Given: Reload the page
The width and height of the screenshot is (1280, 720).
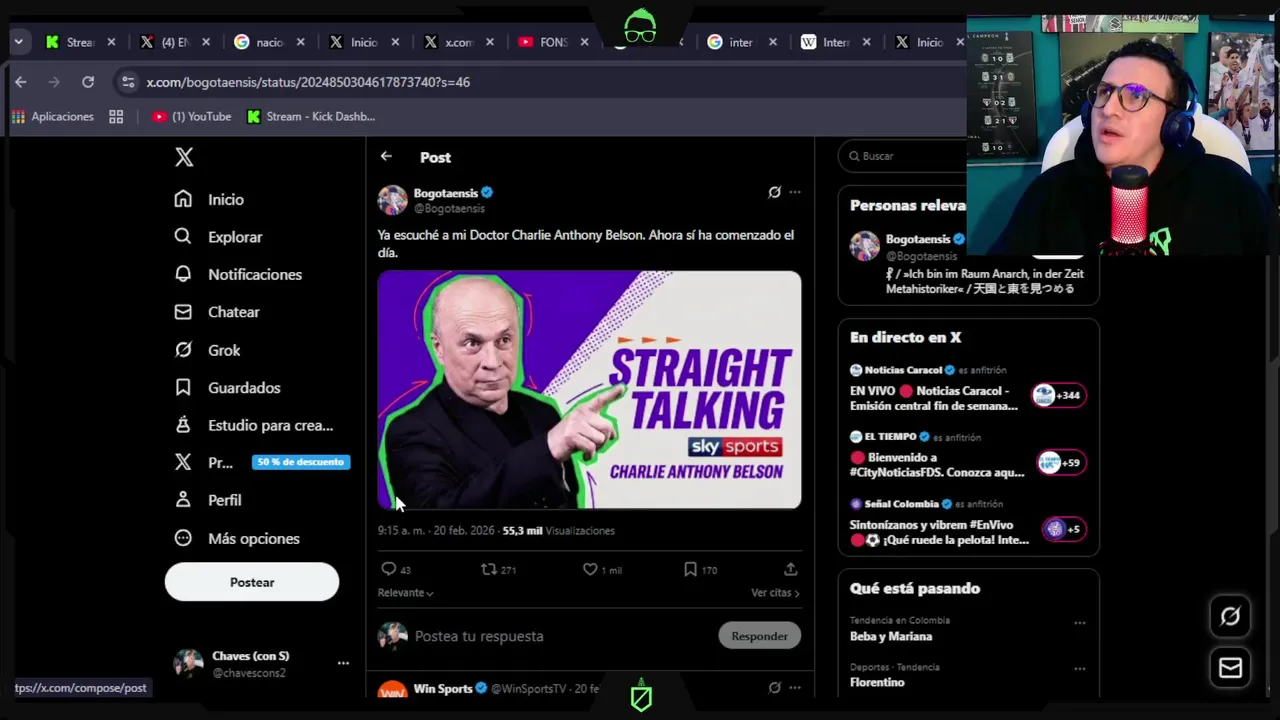Looking at the screenshot, I should pyautogui.click(x=88, y=82).
